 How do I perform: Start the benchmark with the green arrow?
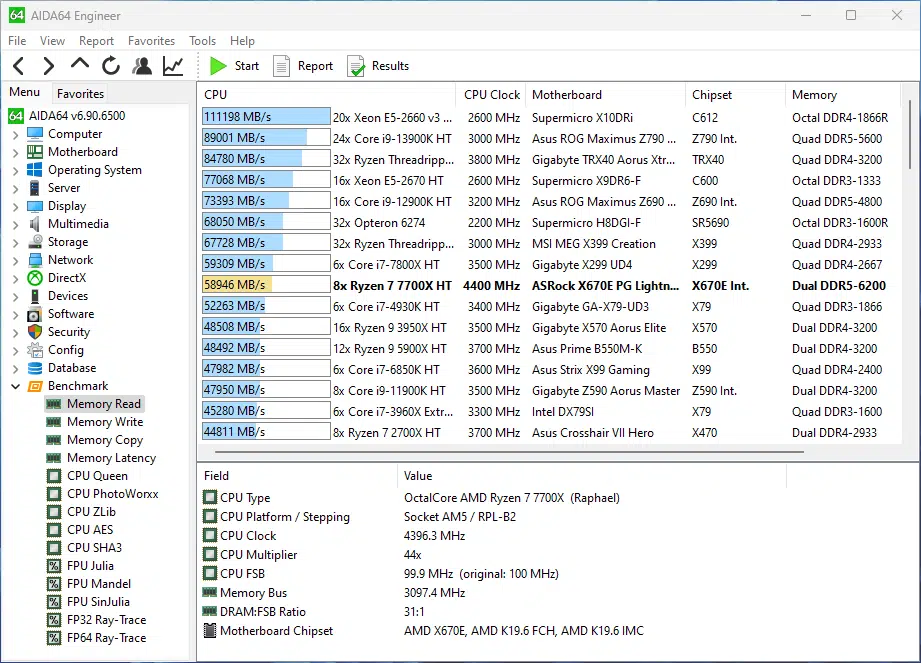tap(219, 66)
